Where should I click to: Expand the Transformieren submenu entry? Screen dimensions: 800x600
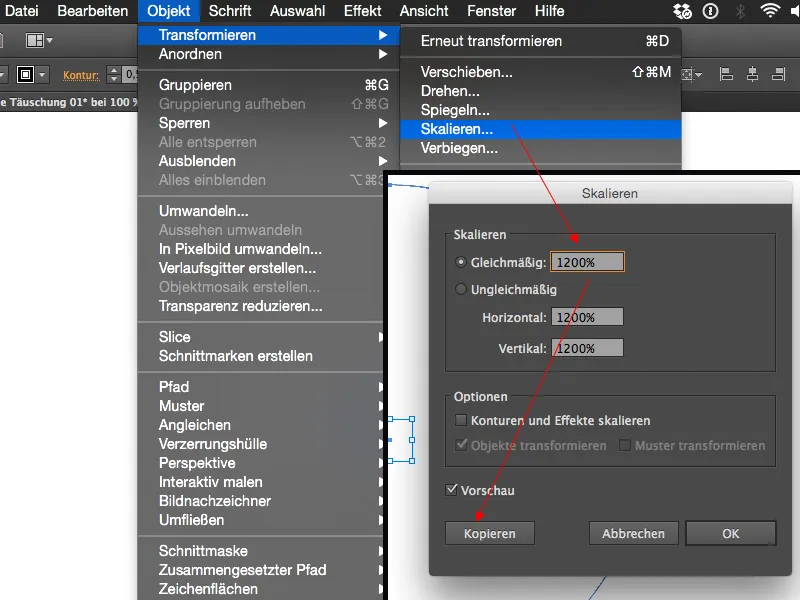pos(268,35)
